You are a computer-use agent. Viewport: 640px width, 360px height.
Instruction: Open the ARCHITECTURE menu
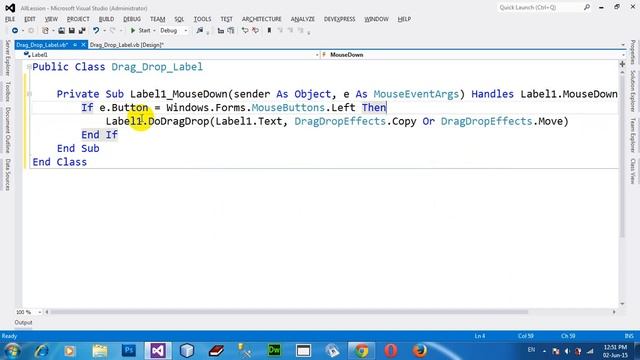pos(262,19)
